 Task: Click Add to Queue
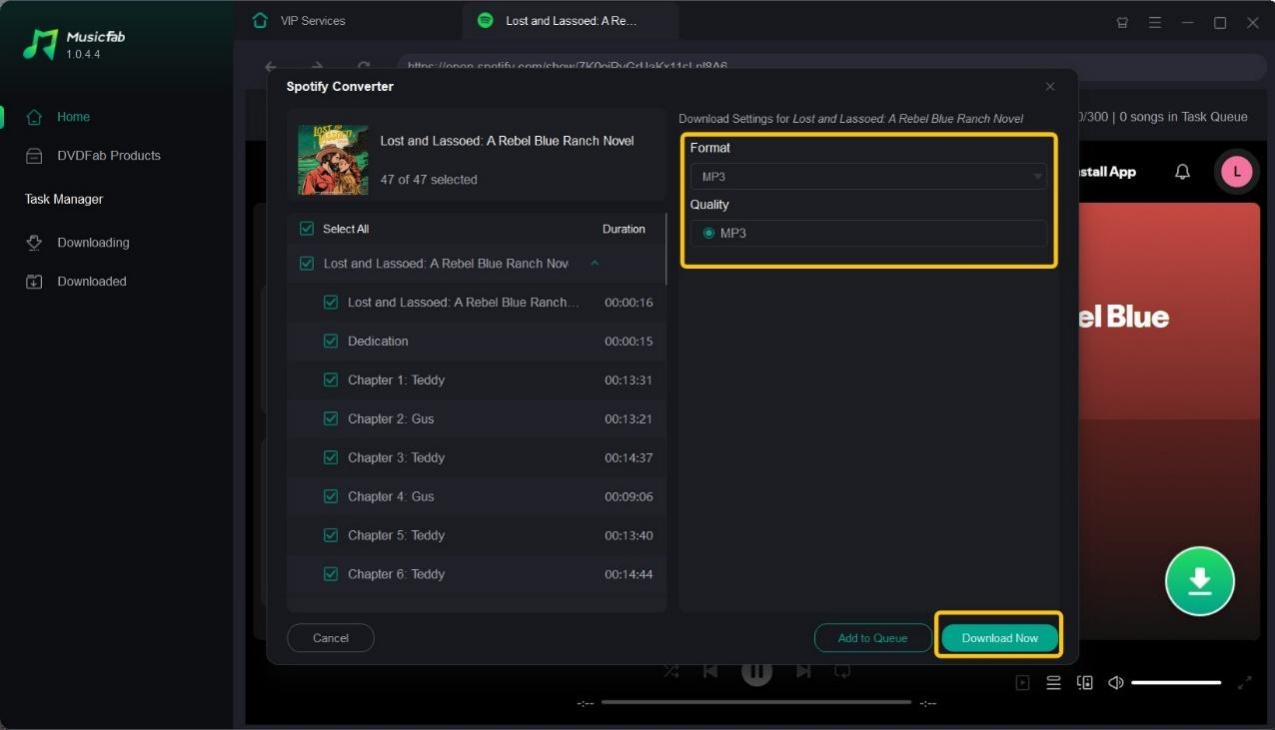(873, 638)
